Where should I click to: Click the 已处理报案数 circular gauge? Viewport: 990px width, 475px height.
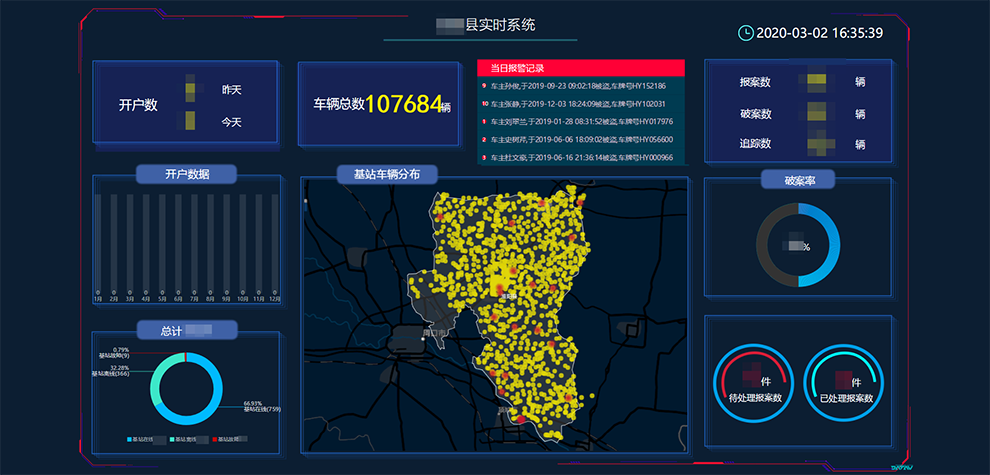tap(846, 384)
